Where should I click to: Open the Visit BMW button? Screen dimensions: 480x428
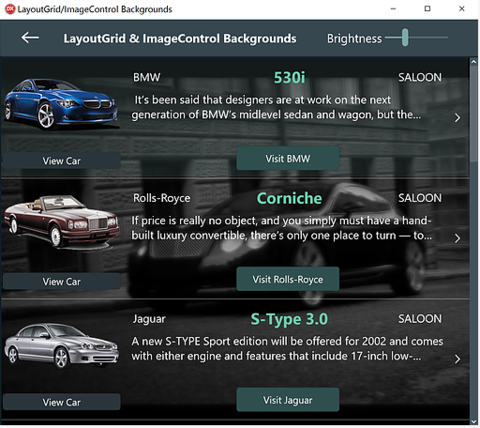[x=288, y=158]
